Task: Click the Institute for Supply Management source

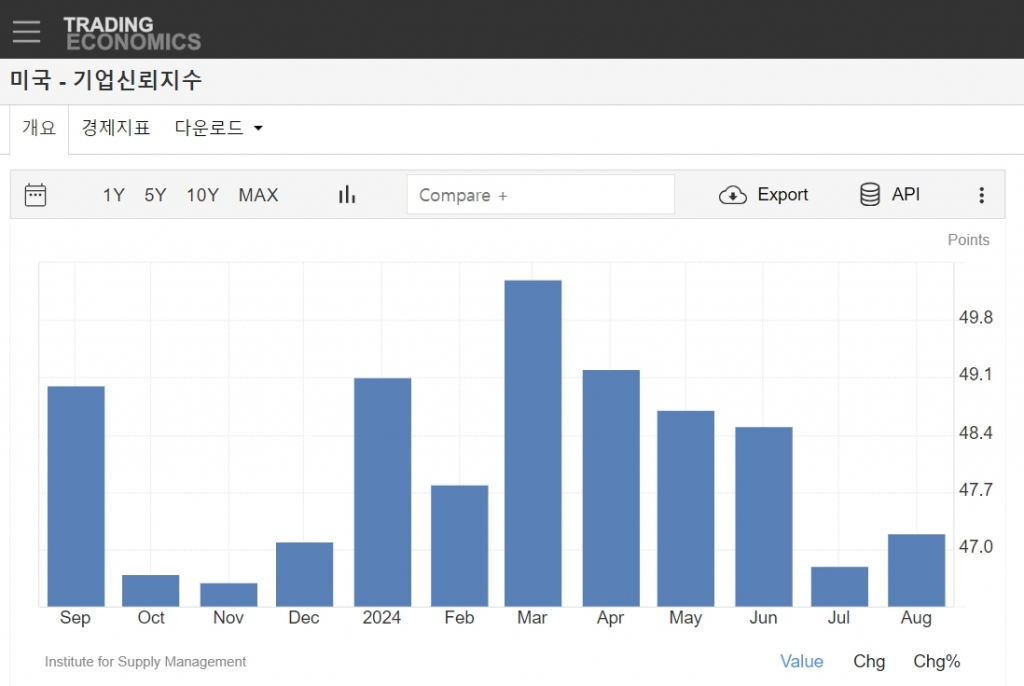Action: (145, 661)
